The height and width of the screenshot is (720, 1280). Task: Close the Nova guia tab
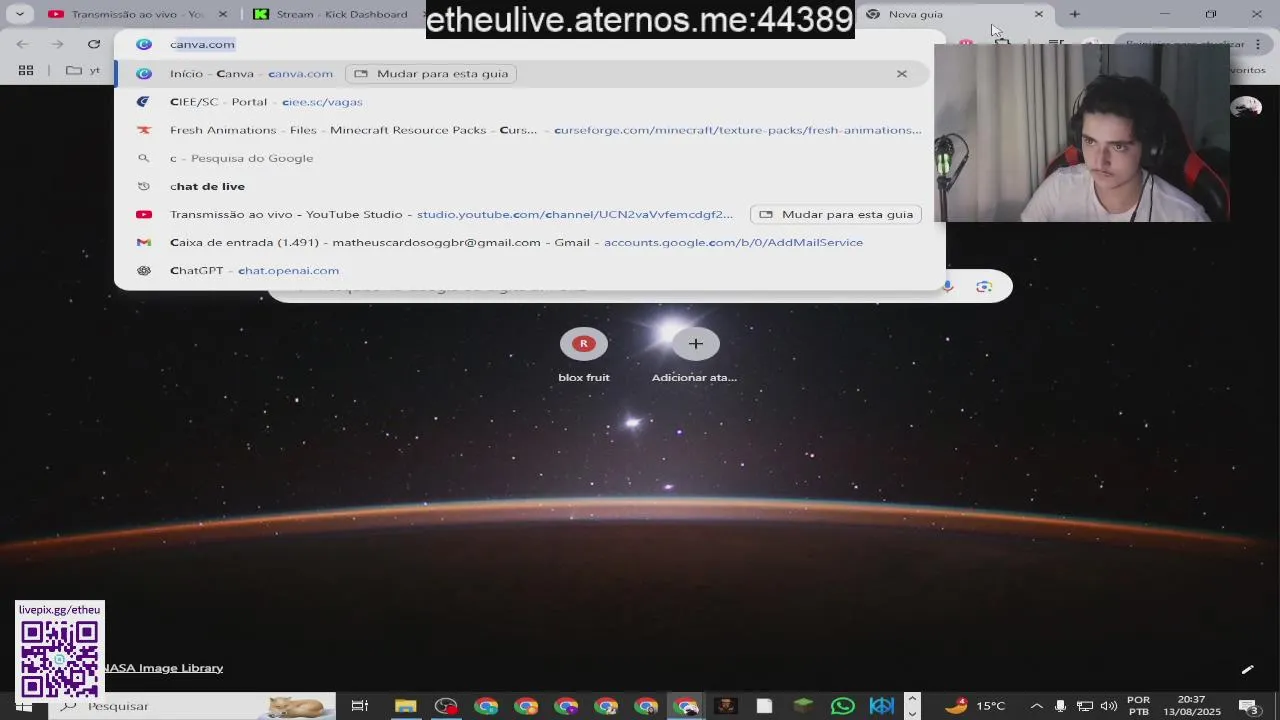pyautogui.click(x=1038, y=14)
